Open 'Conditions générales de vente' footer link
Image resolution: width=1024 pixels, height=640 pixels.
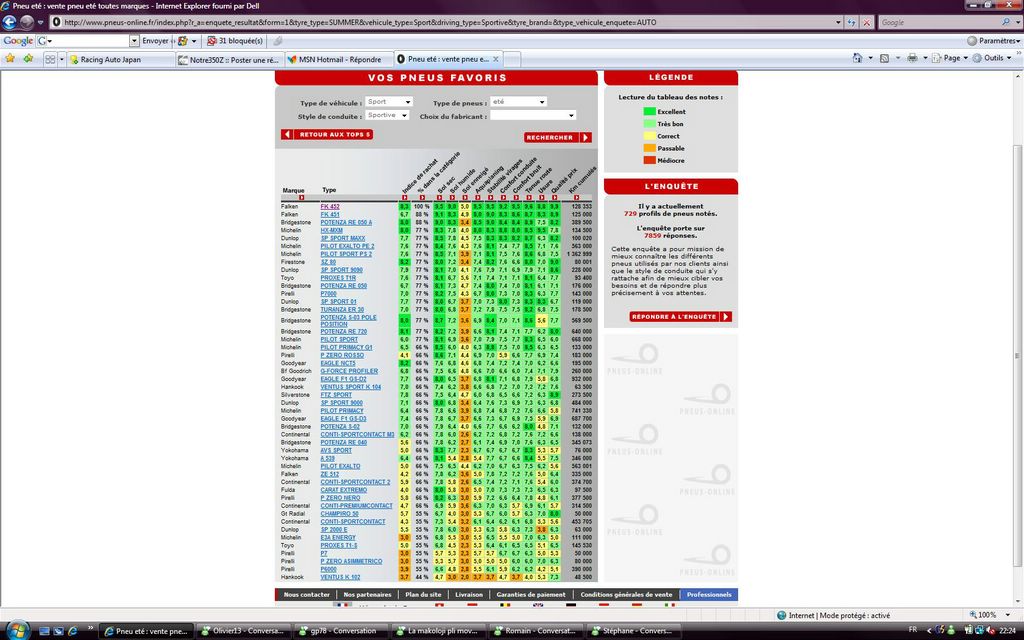tap(626, 594)
